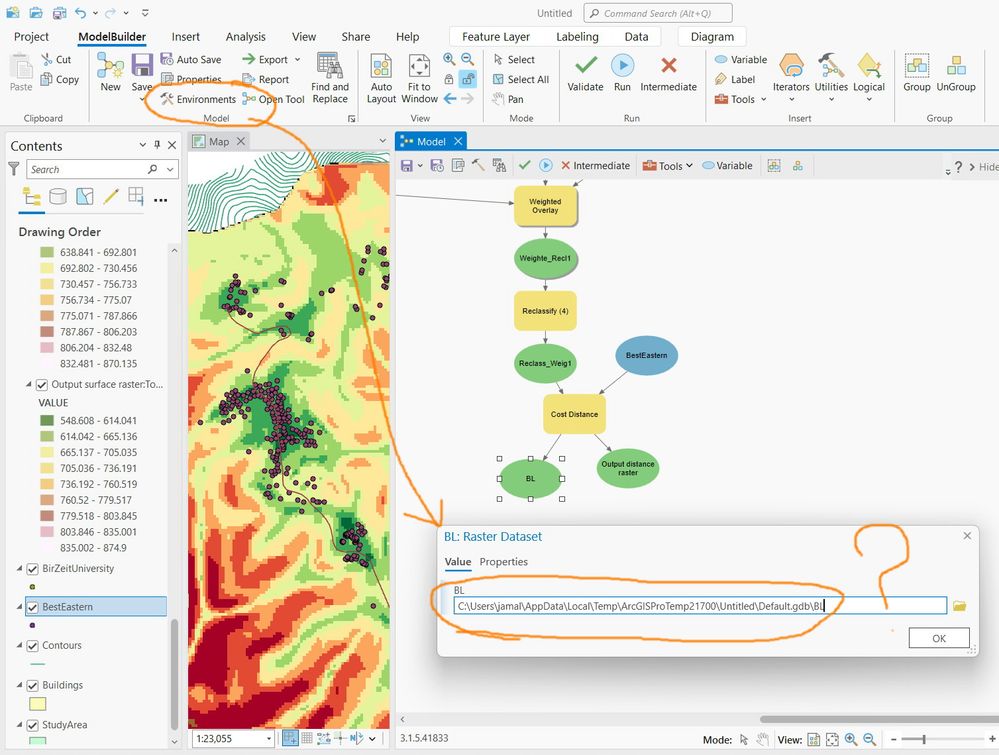Click the Report button
Viewport: 999px width, 755px height.
(266, 79)
